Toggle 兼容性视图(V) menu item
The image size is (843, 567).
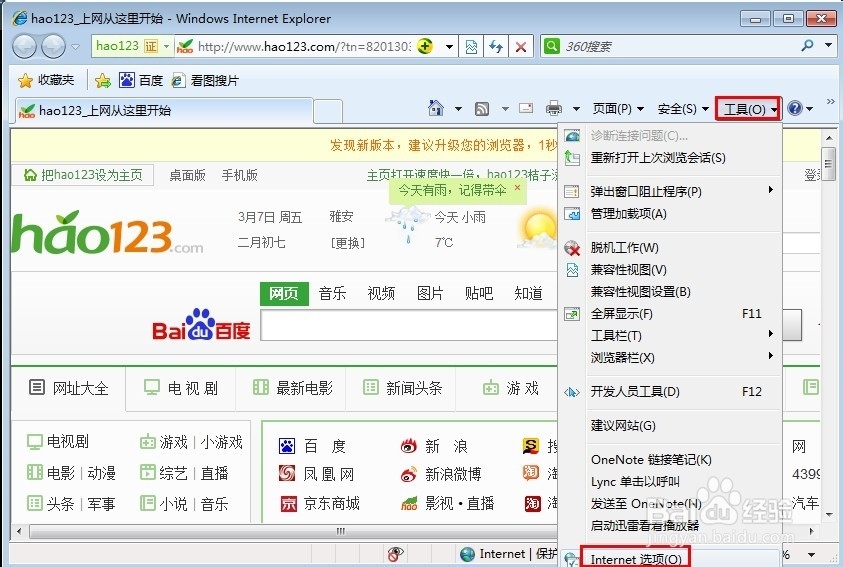click(x=670, y=270)
